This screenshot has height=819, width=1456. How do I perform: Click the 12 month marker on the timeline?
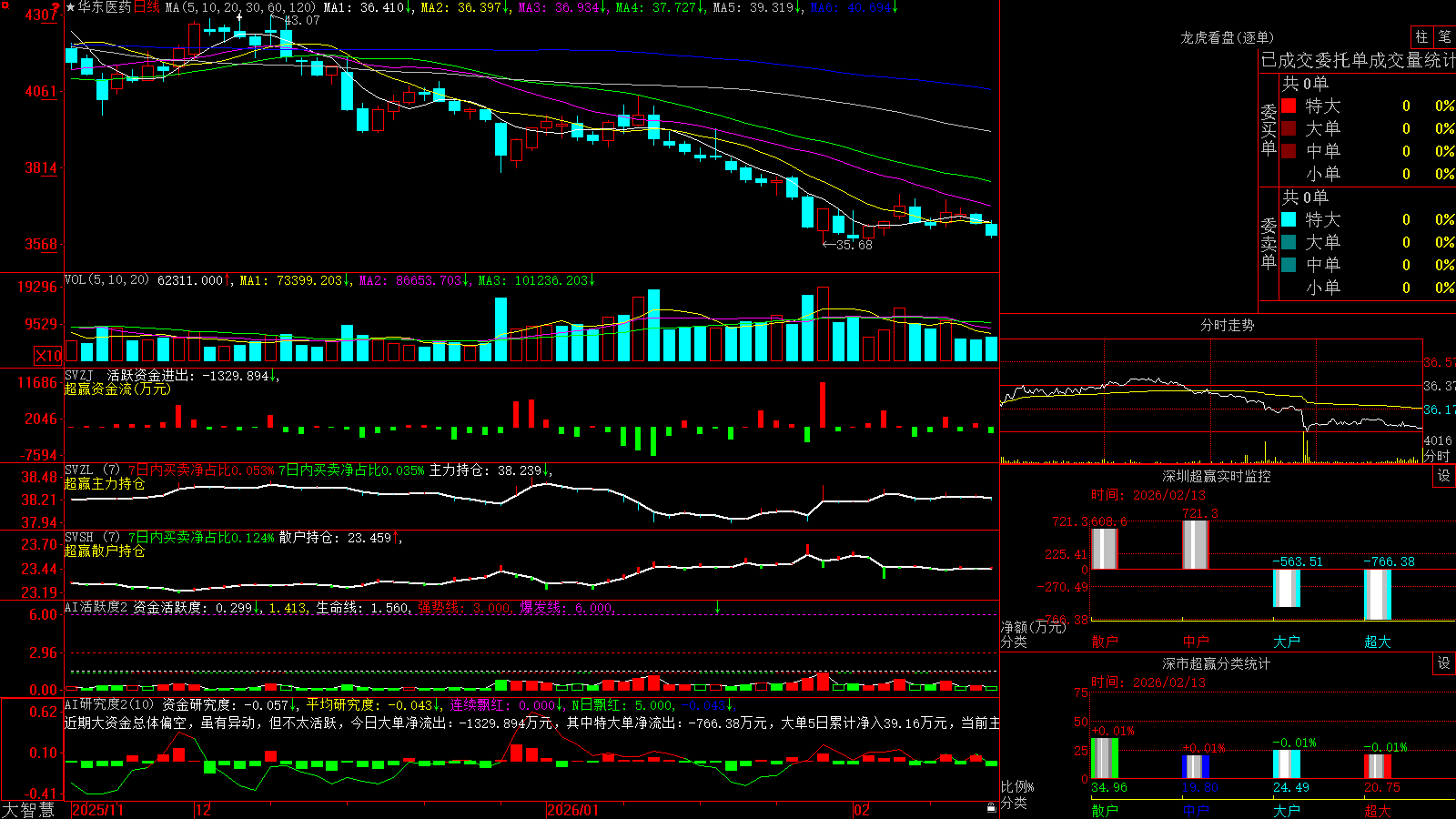click(x=204, y=810)
